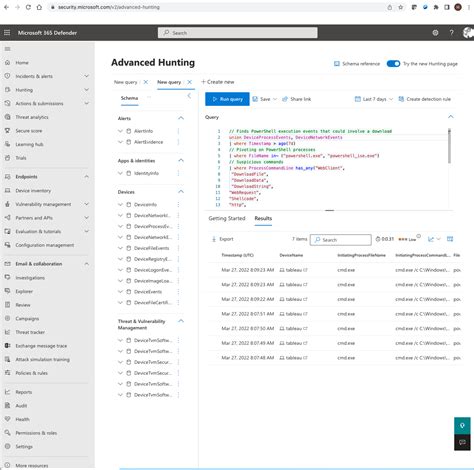Open Threat tracker in the sidebar
Screen dimensions: 474x470
[x=30, y=332]
